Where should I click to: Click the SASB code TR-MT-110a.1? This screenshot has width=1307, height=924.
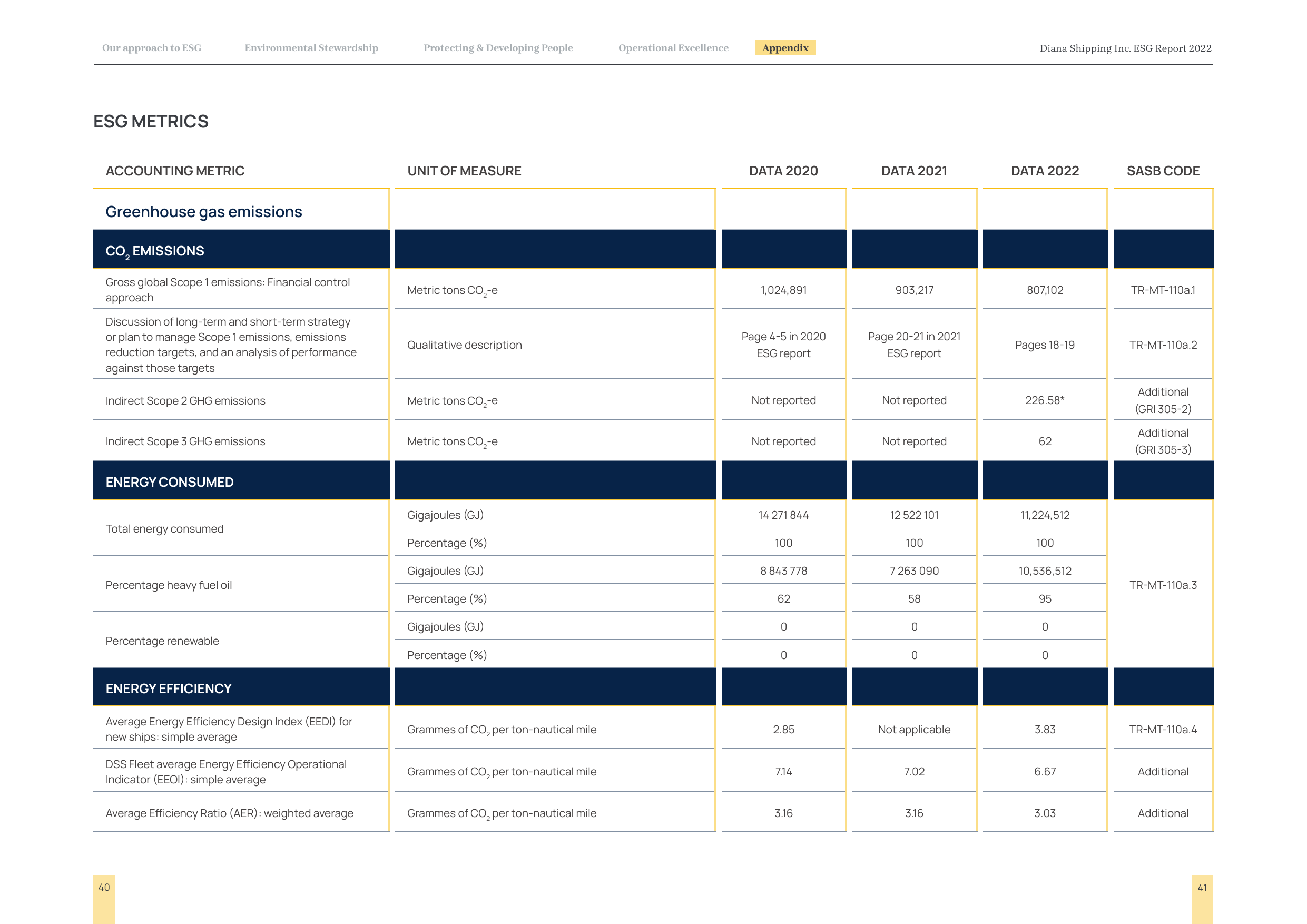pyautogui.click(x=1163, y=290)
